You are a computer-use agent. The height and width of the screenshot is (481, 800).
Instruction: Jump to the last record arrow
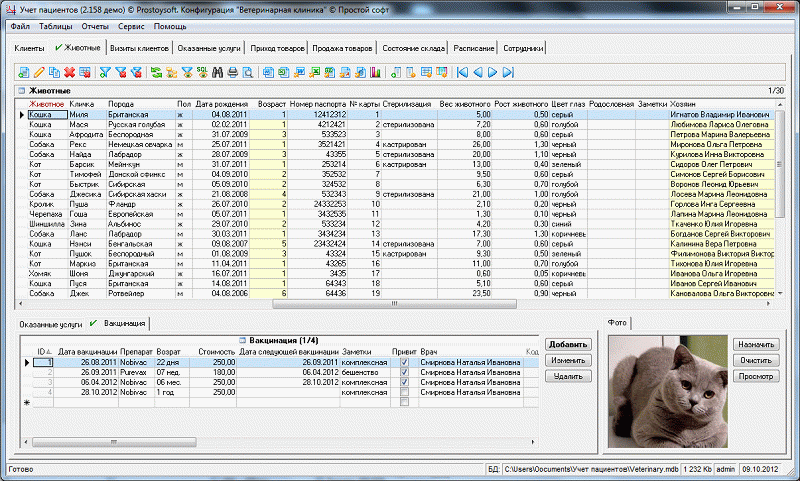tap(508, 72)
